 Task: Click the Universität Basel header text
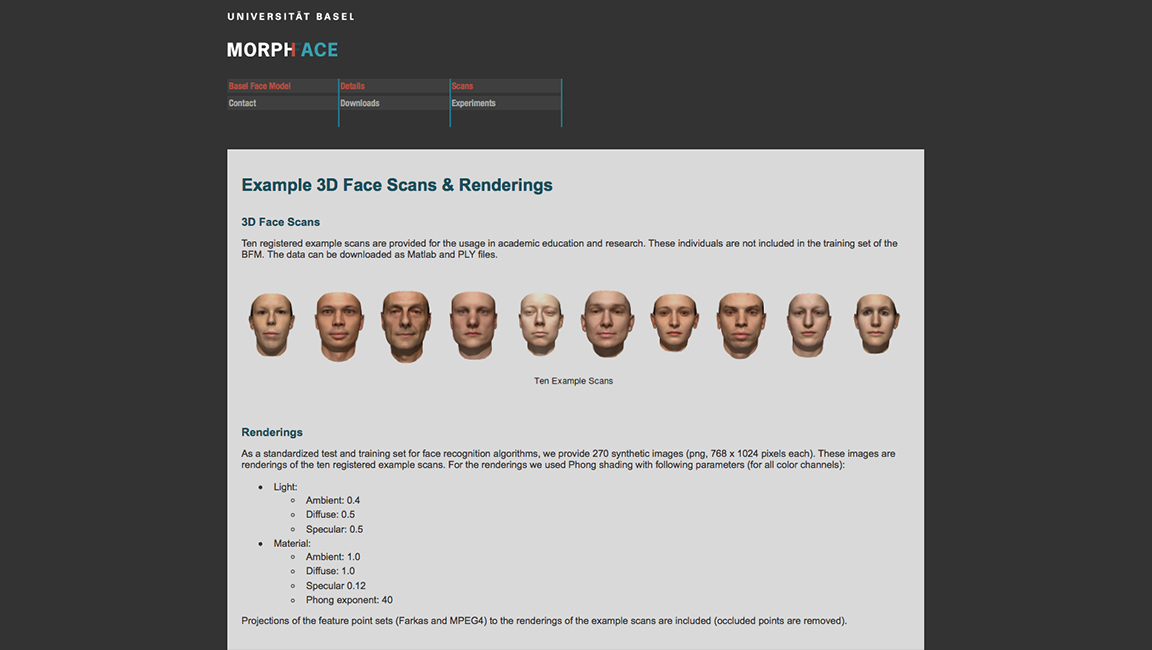[291, 16]
